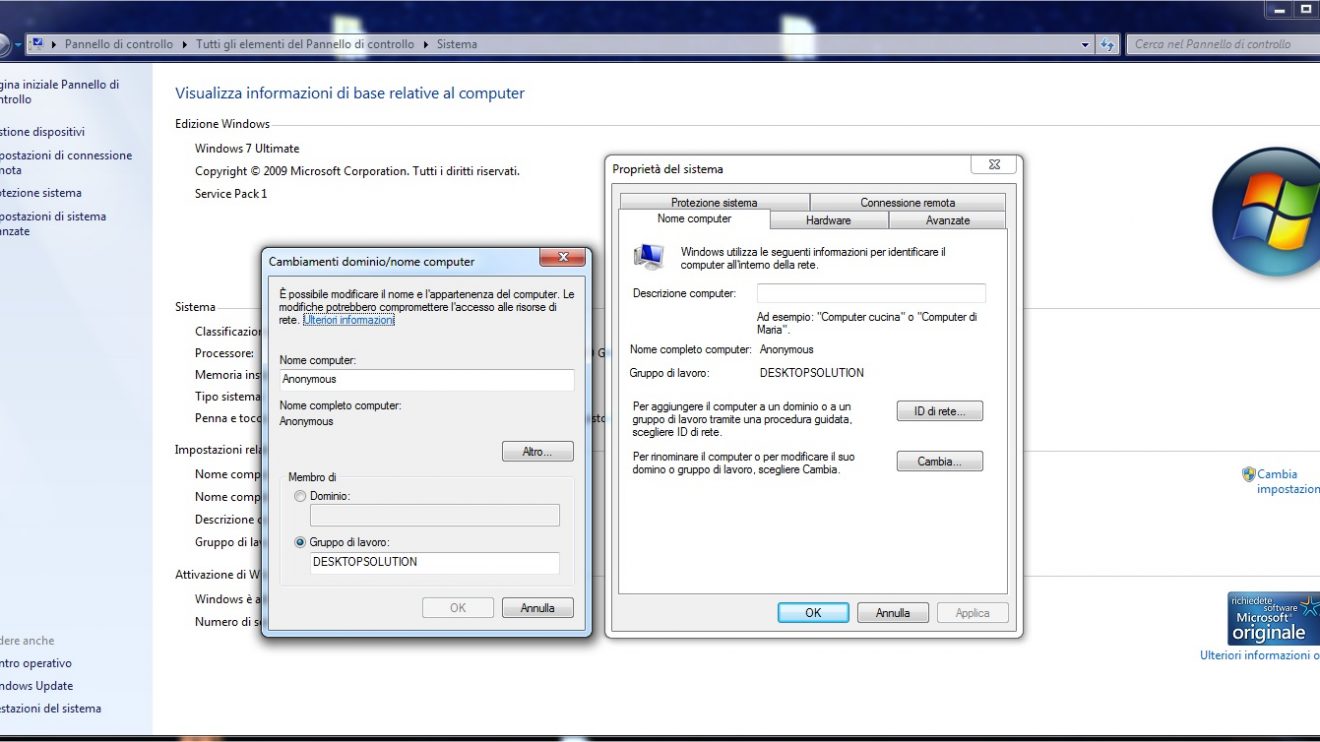Open the Hardware tab
Viewport: 1320px width, 742px height.
[x=829, y=220]
